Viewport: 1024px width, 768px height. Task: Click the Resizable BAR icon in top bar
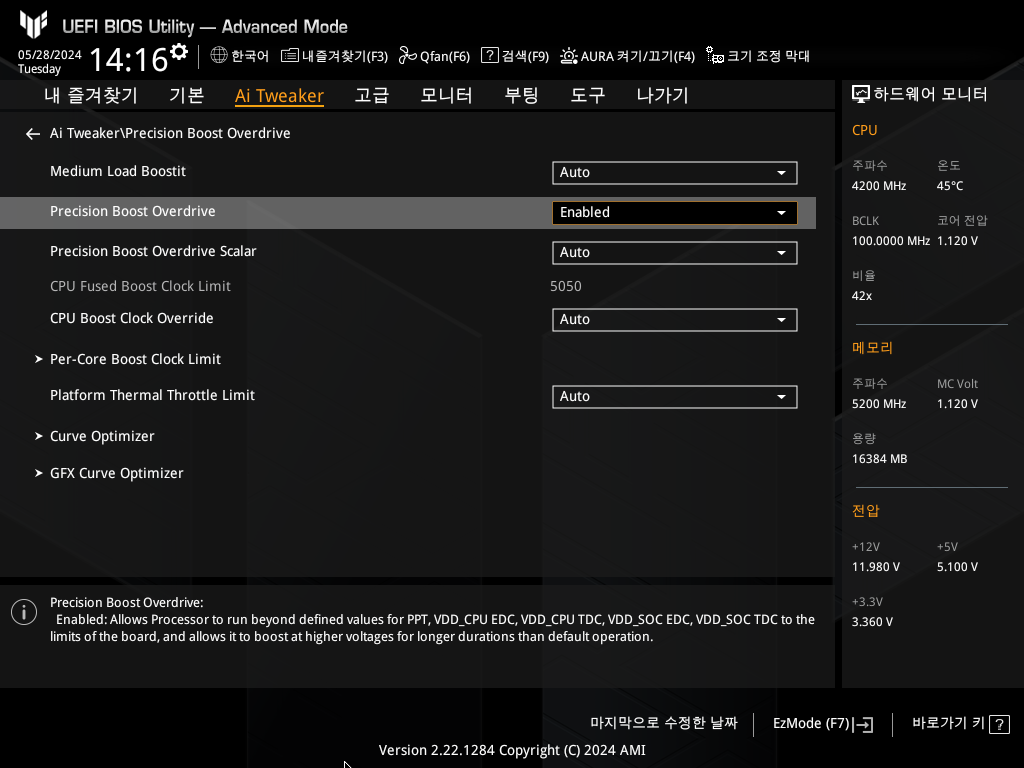point(715,56)
